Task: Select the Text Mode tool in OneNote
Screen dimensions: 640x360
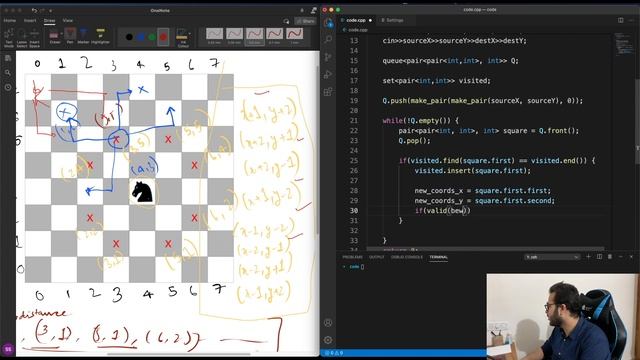Action: (x=9, y=38)
